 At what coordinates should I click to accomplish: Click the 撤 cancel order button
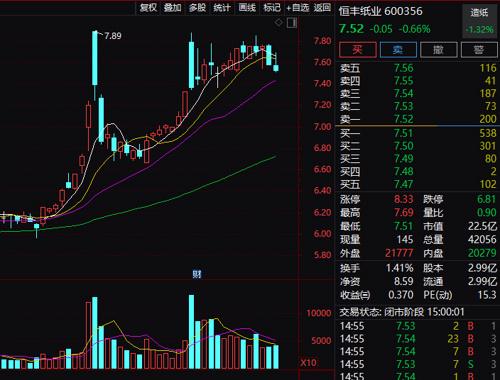438,50
